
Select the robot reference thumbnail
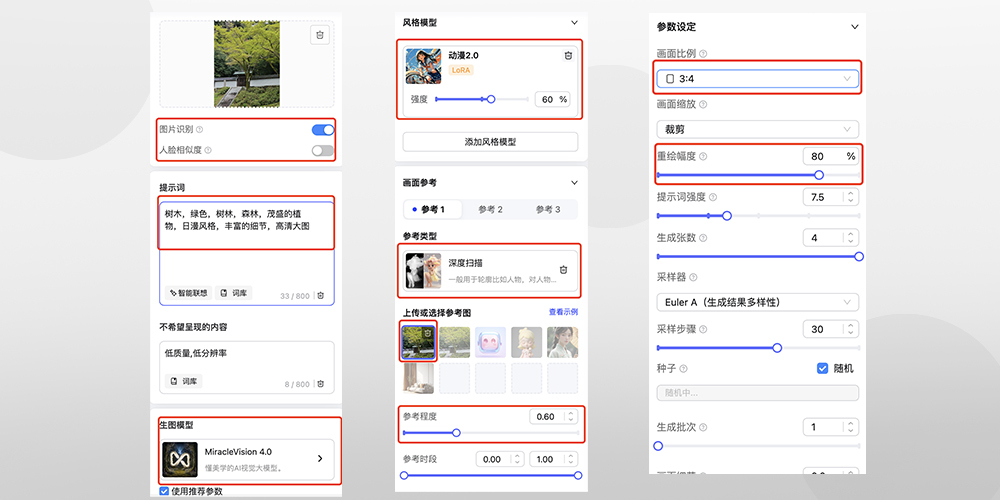tap(490, 342)
